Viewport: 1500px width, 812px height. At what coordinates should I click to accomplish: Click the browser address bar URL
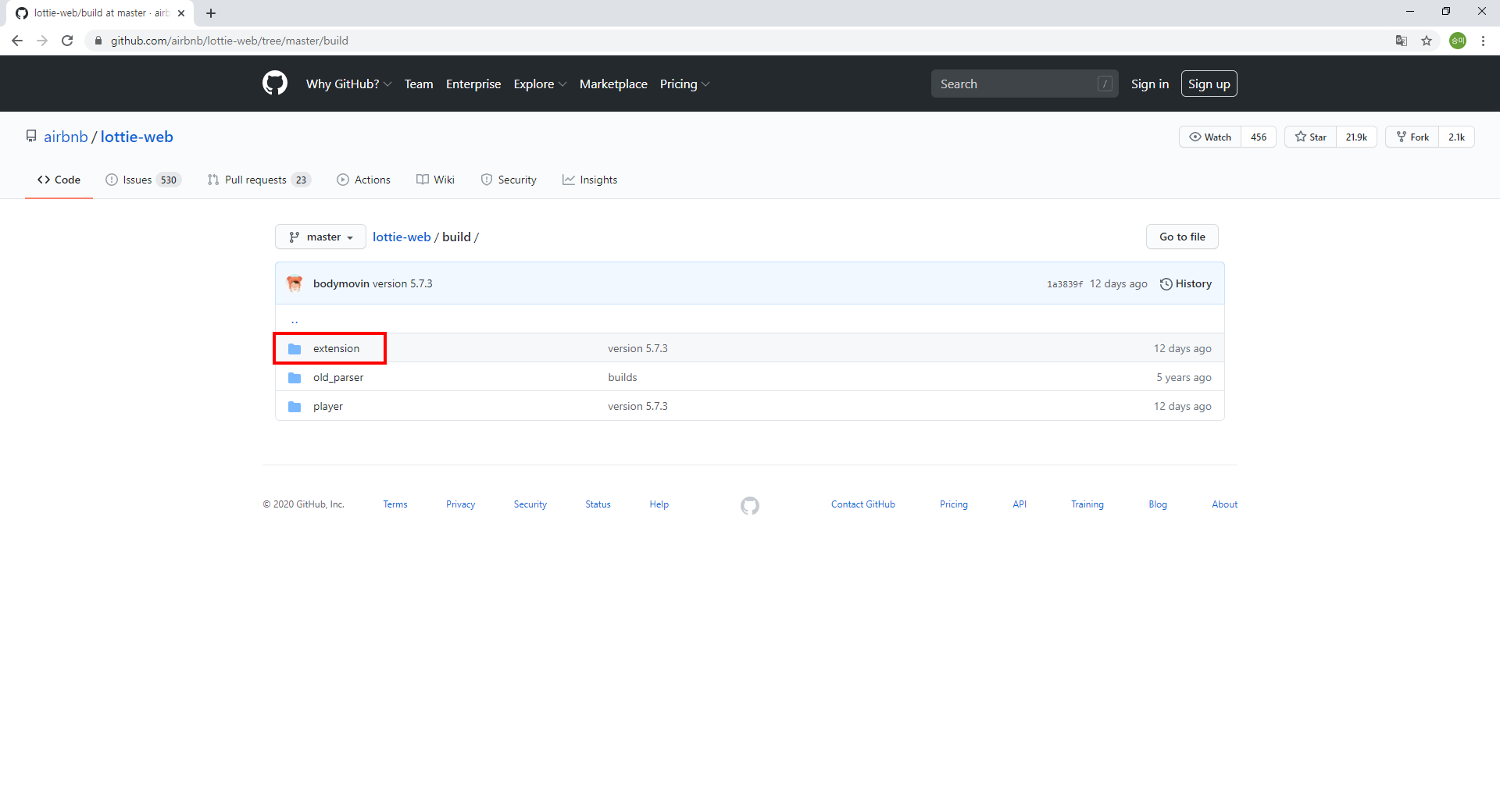pos(229,41)
